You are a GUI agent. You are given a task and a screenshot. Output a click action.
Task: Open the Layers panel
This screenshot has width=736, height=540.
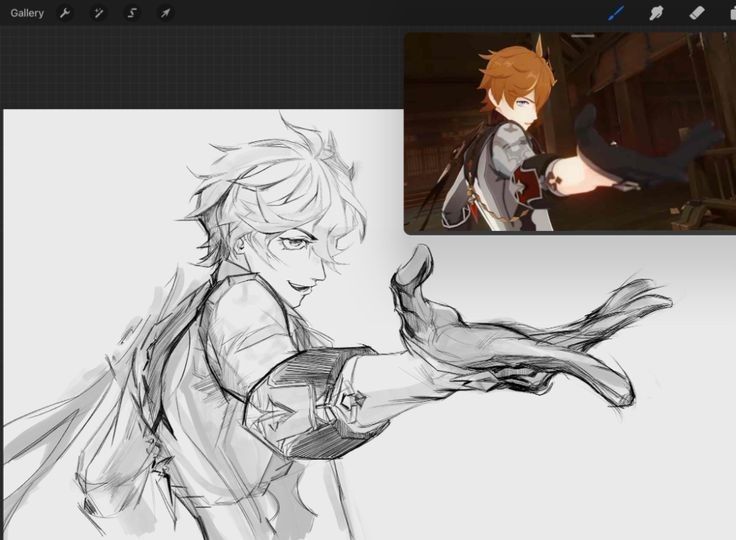click(x=732, y=13)
